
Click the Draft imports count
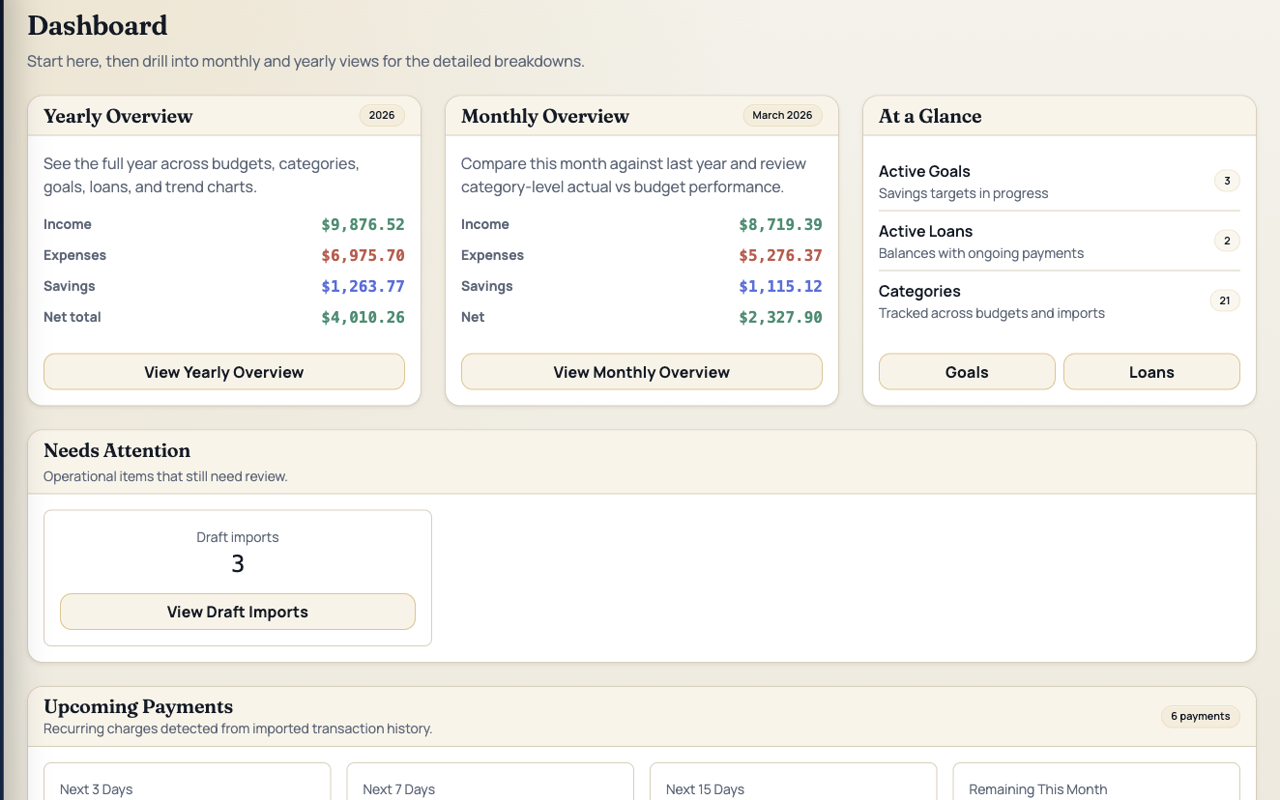(238, 564)
